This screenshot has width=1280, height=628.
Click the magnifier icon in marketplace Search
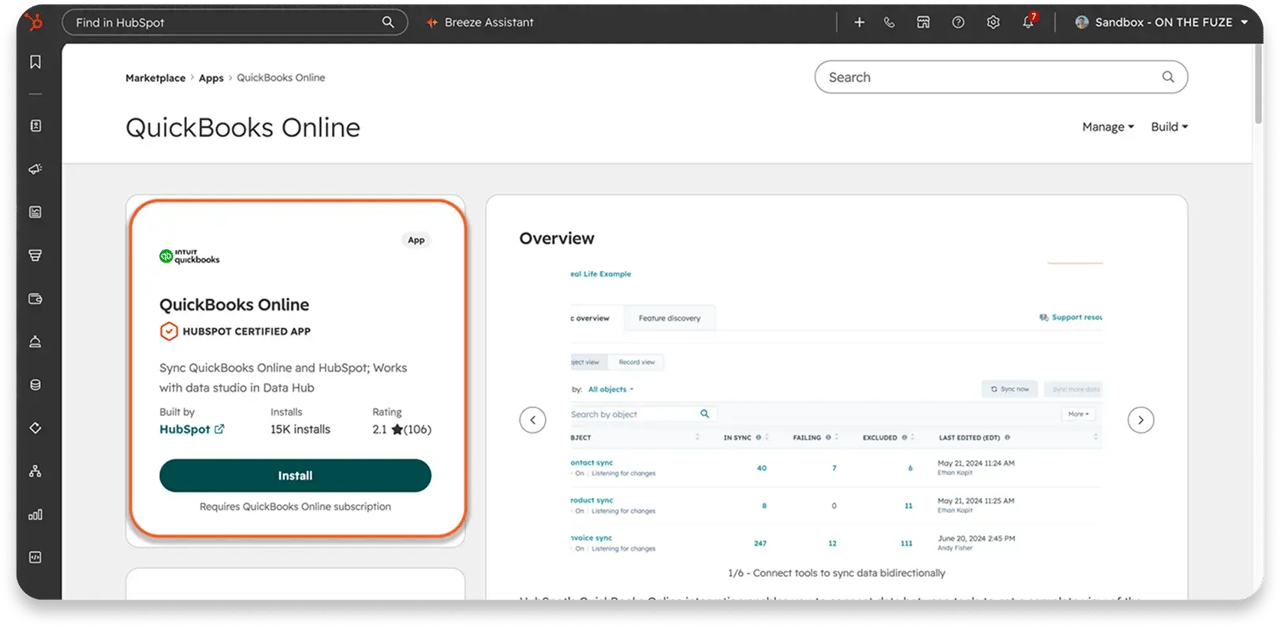[x=1168, y=77]
